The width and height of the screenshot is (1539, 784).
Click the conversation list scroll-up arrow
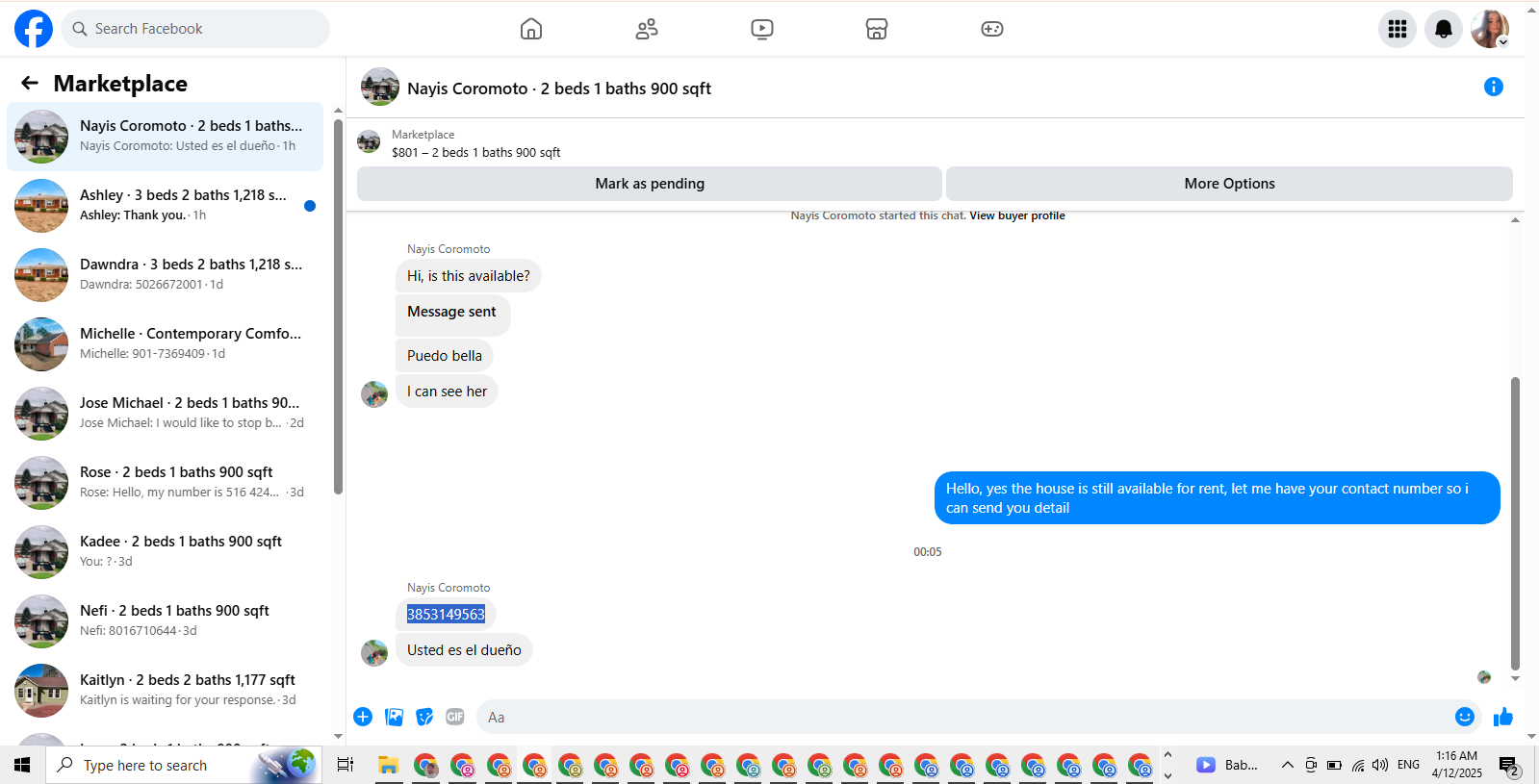[x=338, y=111]
